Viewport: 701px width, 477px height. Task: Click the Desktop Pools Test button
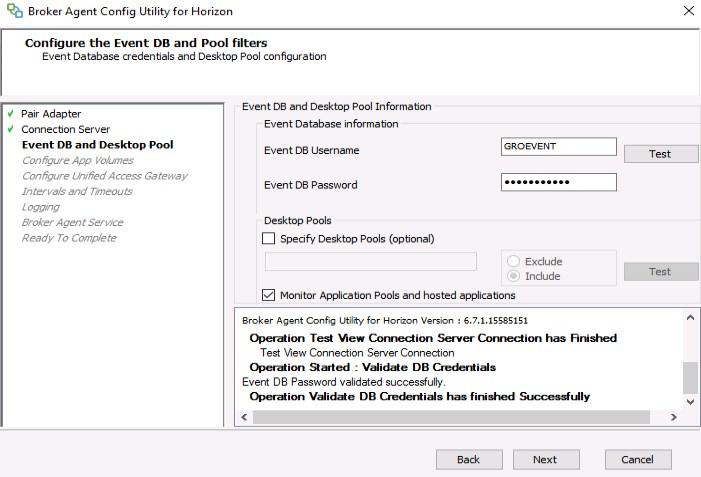click(x=661, y=272)
